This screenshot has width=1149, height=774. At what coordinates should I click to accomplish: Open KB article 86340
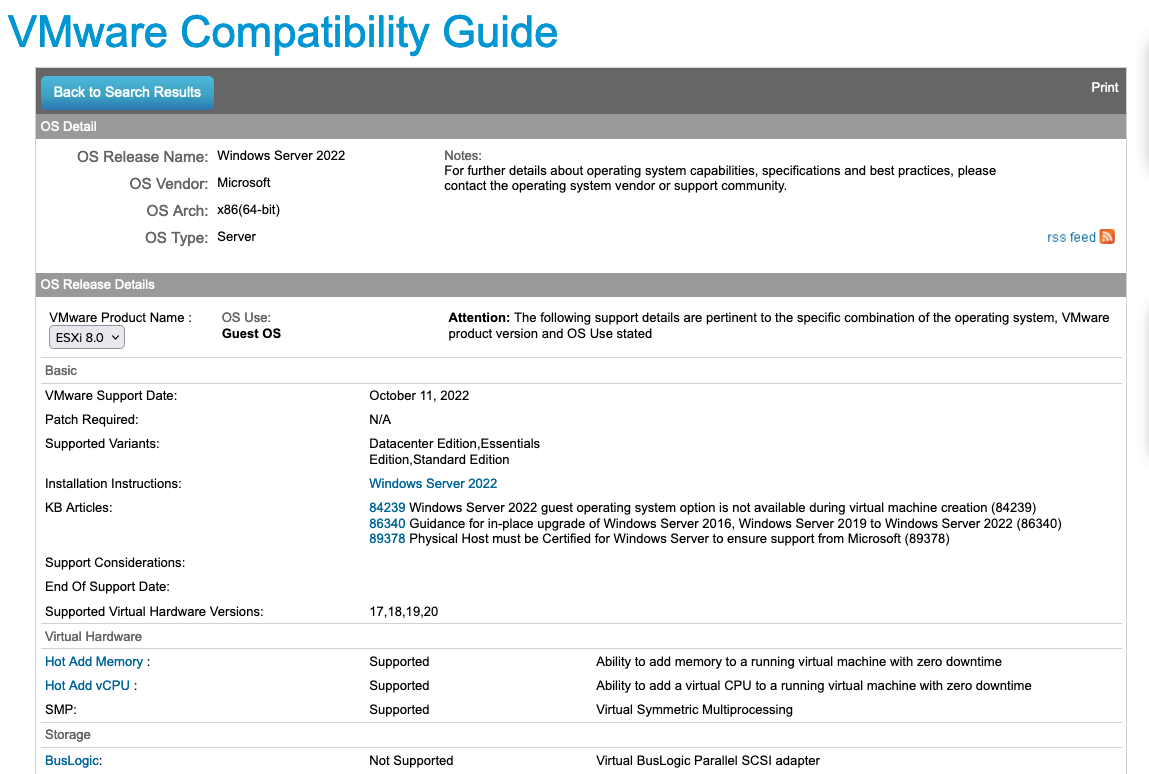pos(390,523)
